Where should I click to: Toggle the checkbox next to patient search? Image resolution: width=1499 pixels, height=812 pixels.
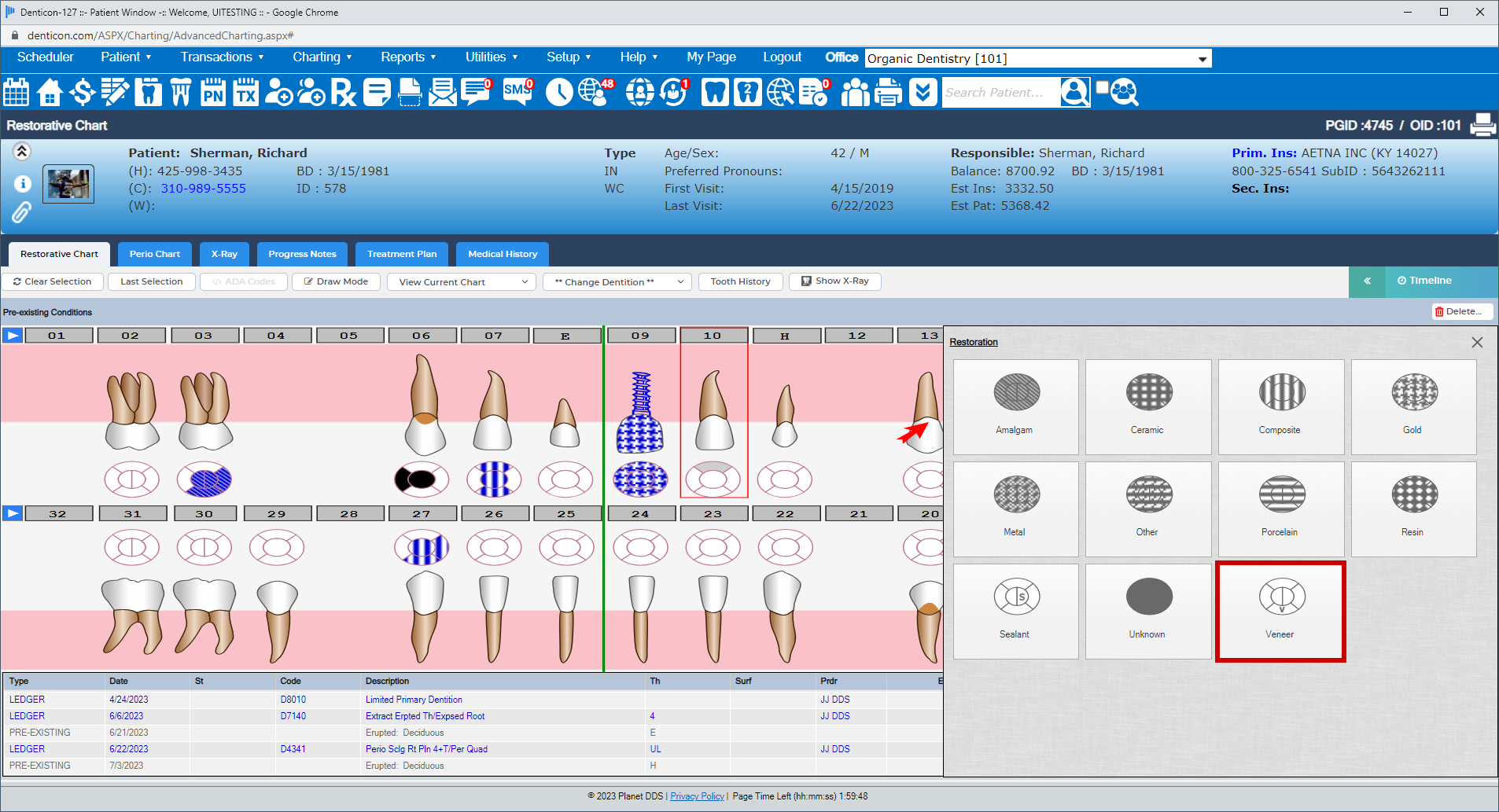coord(1102,86)
